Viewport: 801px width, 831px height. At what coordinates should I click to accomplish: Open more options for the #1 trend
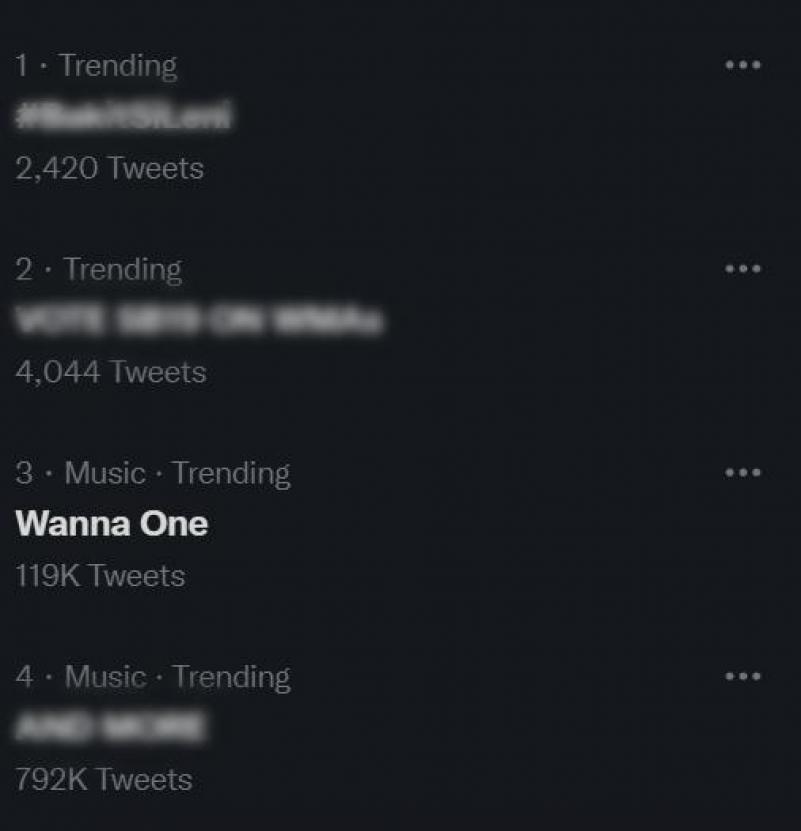[x=742, y=65]
